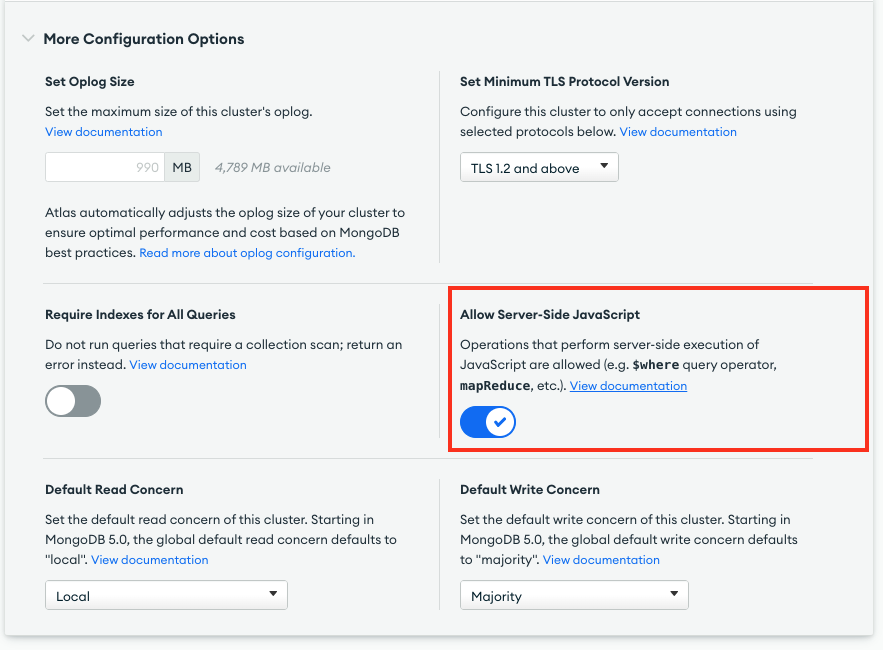Open View documentation for TLS protocol version
Image resolution: width=883 pixels, height=650 pixels.
[x=678, y=132]
